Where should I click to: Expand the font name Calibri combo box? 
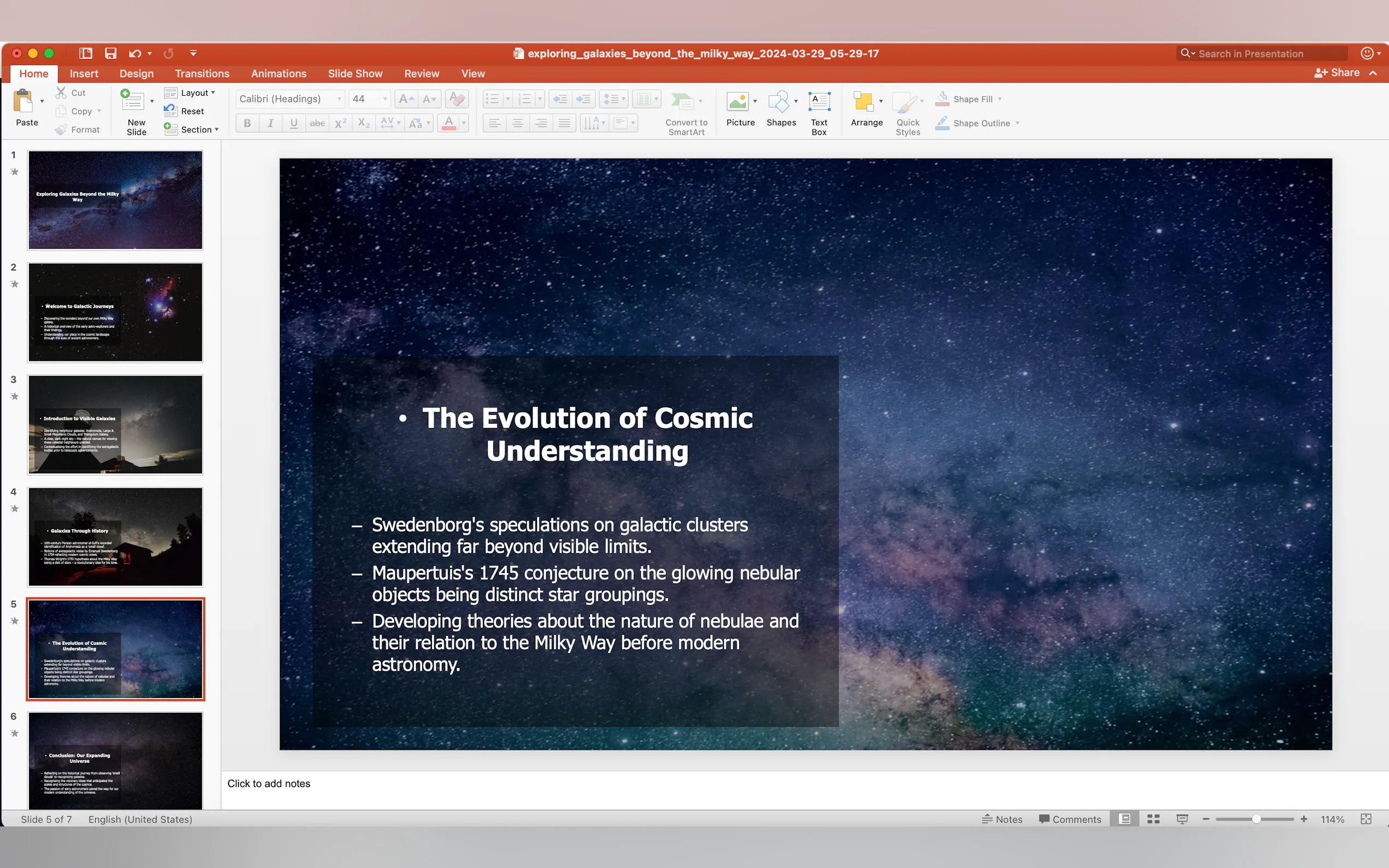pos(340,99)
